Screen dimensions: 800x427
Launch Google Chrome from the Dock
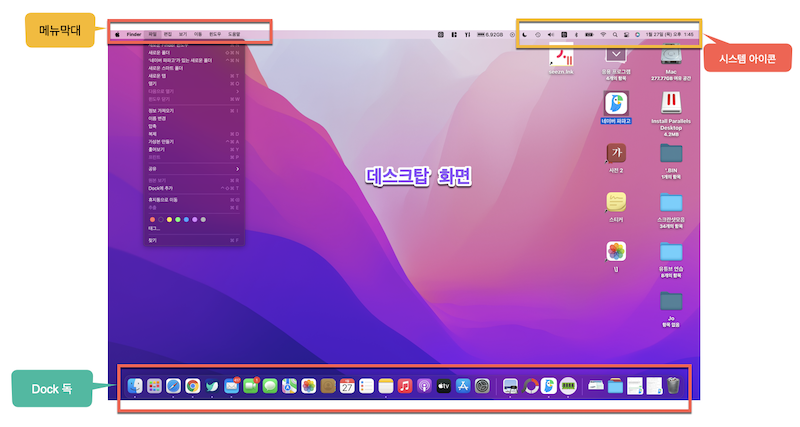coord(192,386)
